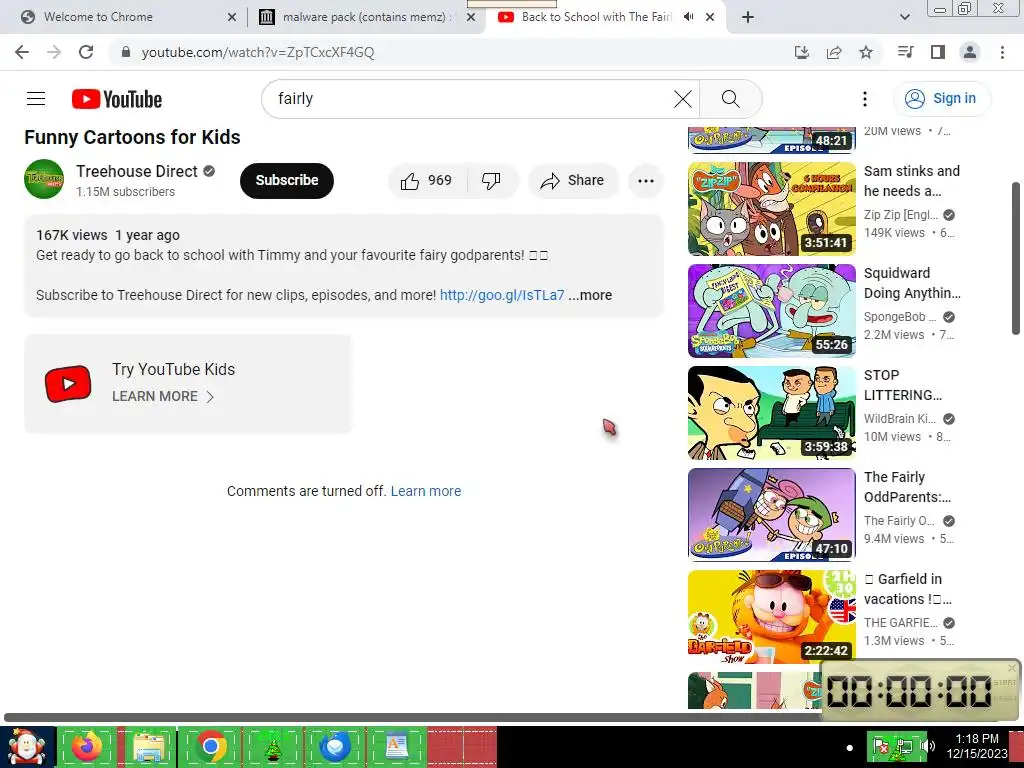Click the Chrome taskbar icon
Screen dimensions: 1024x768
pyautogui.click(x=210, y=747)
